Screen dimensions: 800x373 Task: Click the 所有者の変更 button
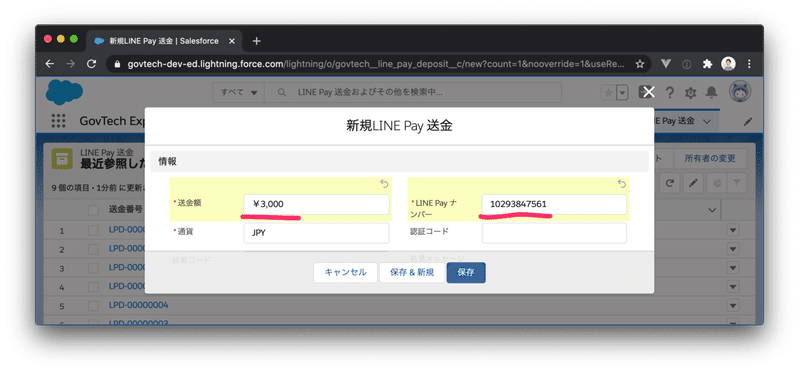tap(710, 159)
